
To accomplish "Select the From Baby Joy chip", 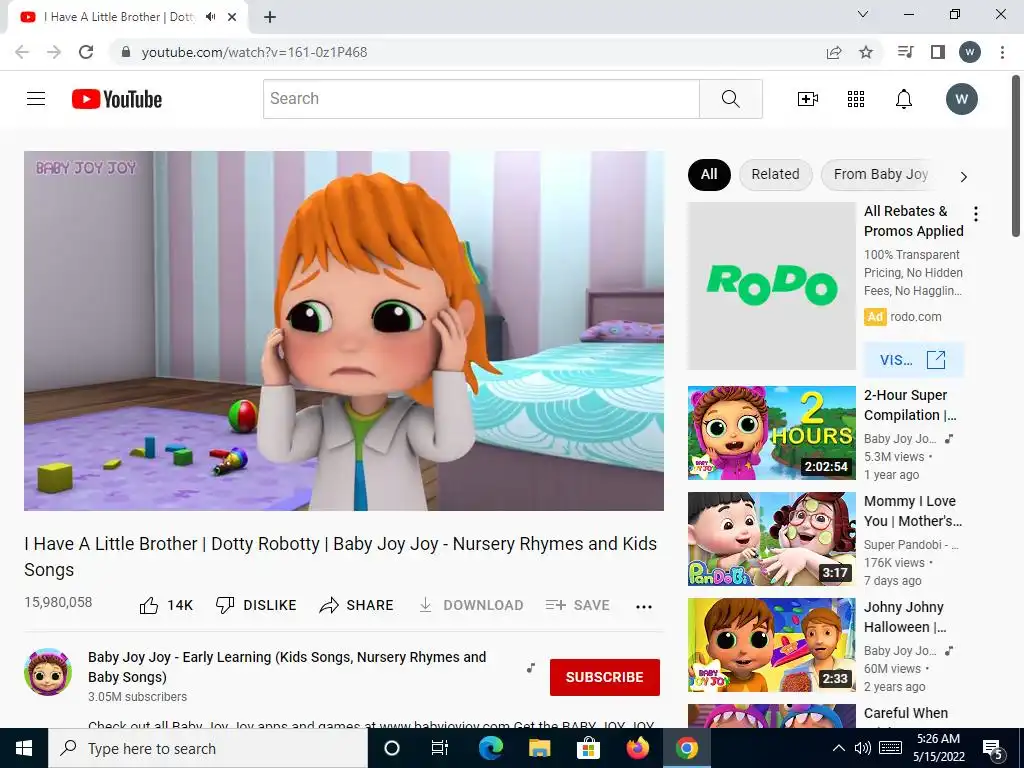I will [x=880, y=174].
